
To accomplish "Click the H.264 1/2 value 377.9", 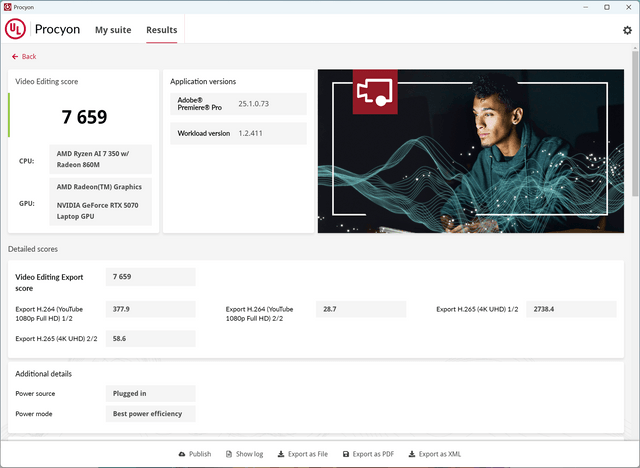I will [151, 309].
